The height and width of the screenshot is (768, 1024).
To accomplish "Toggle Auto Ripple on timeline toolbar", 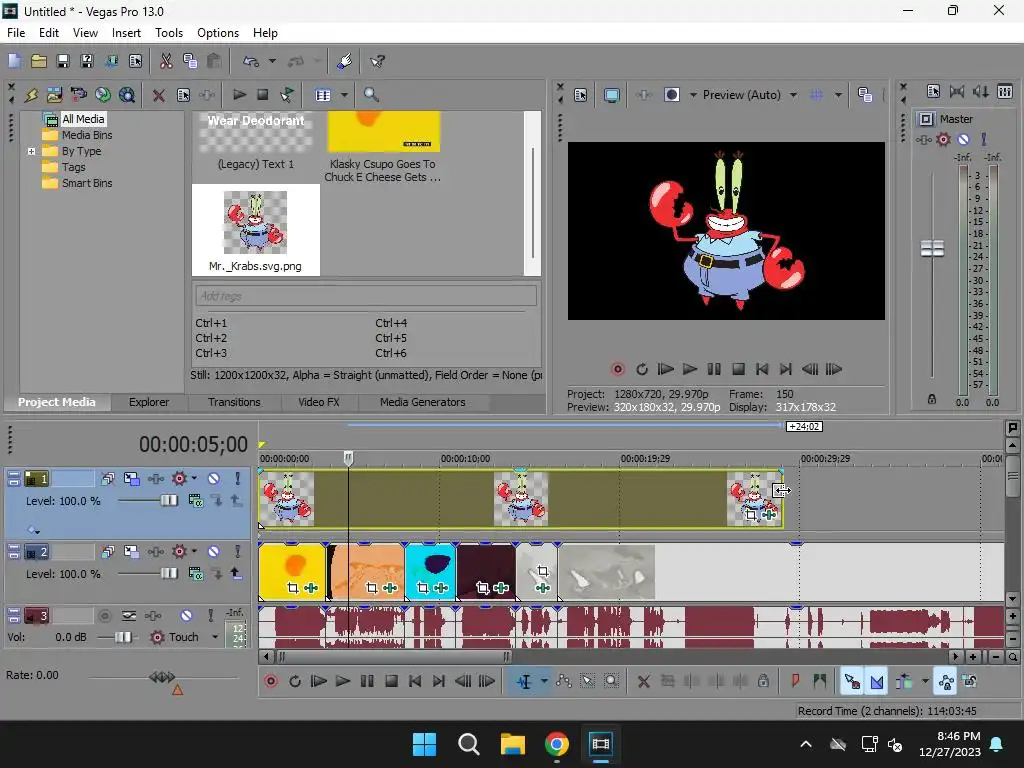I will [x=903, y=682].
